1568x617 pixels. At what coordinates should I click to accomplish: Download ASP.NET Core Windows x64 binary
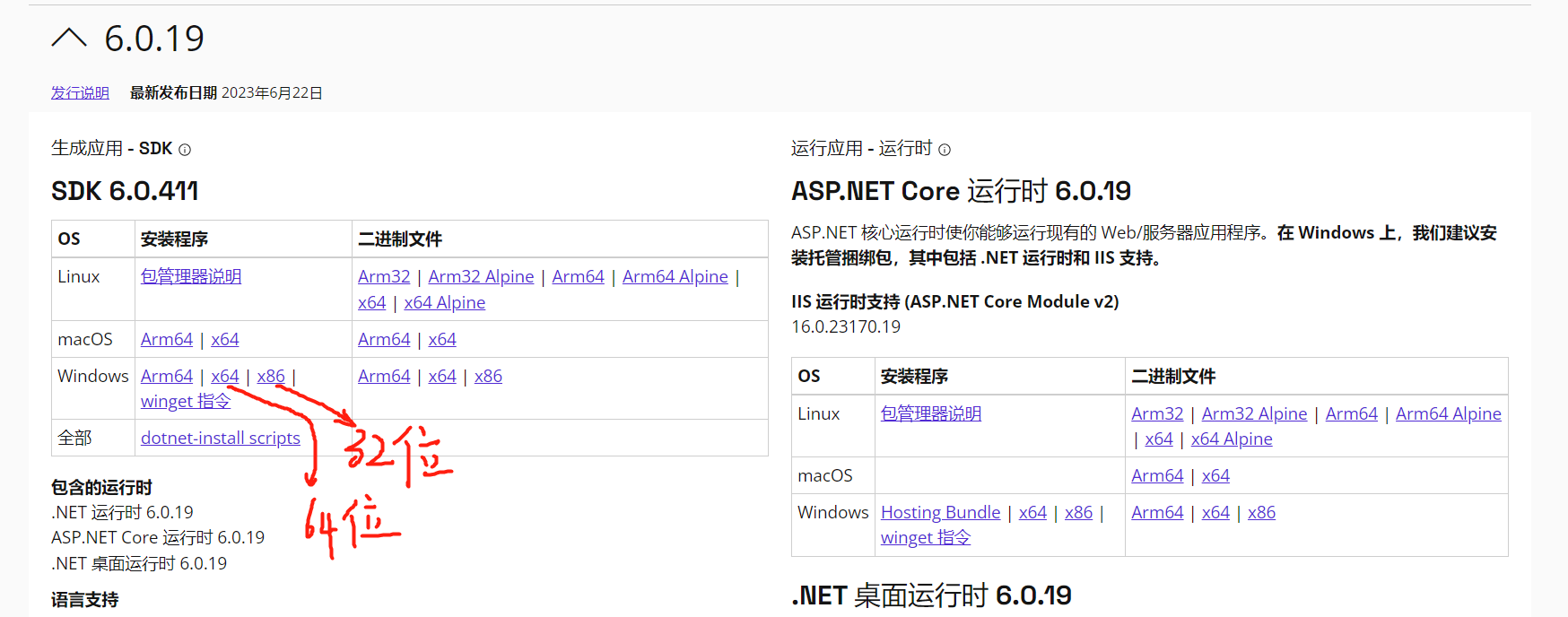(x=1215, y=512)
